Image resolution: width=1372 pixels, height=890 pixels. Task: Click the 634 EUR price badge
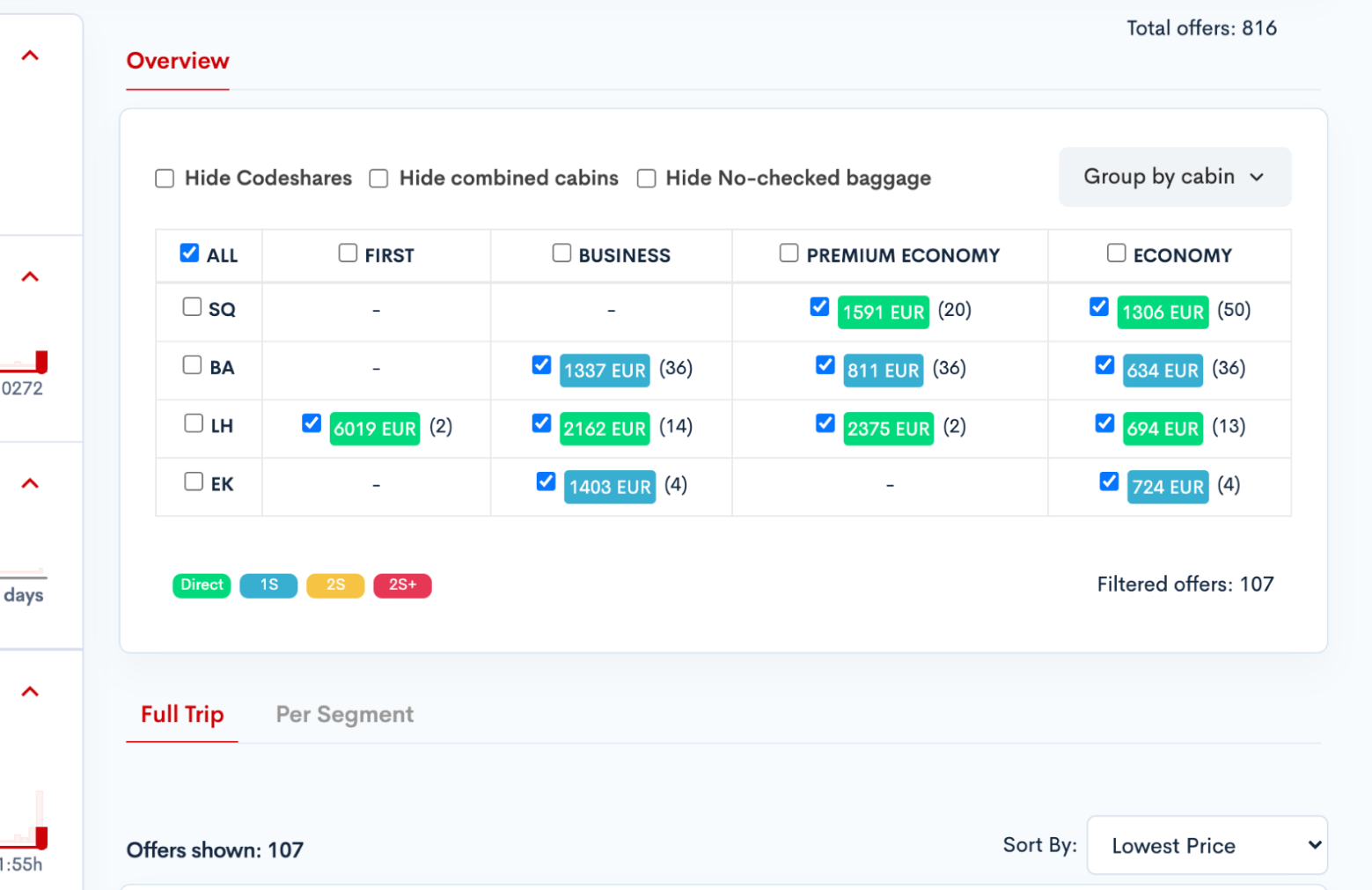(x=1163, y=371)
